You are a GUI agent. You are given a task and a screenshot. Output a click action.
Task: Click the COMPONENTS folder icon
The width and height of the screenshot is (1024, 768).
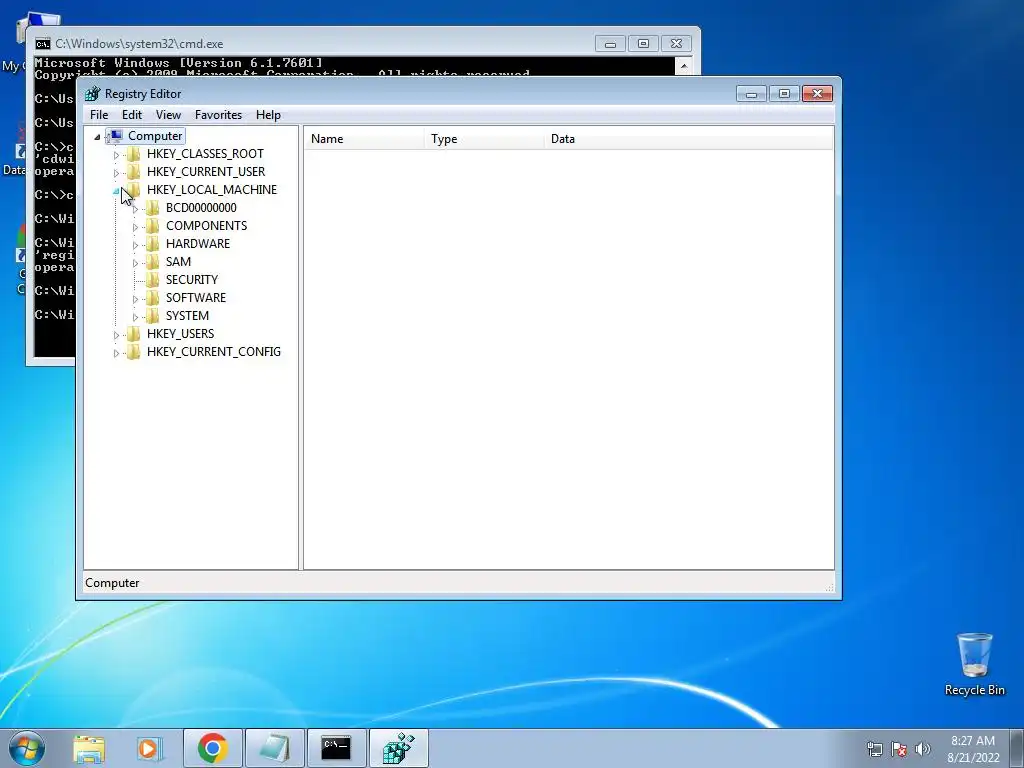[152, 226]
